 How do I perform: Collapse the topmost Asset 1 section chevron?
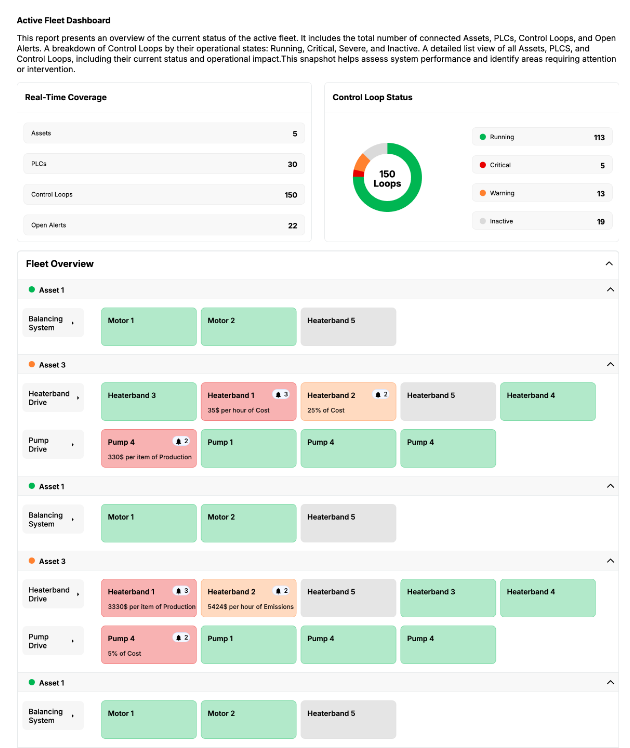click(x=610, y=289)
